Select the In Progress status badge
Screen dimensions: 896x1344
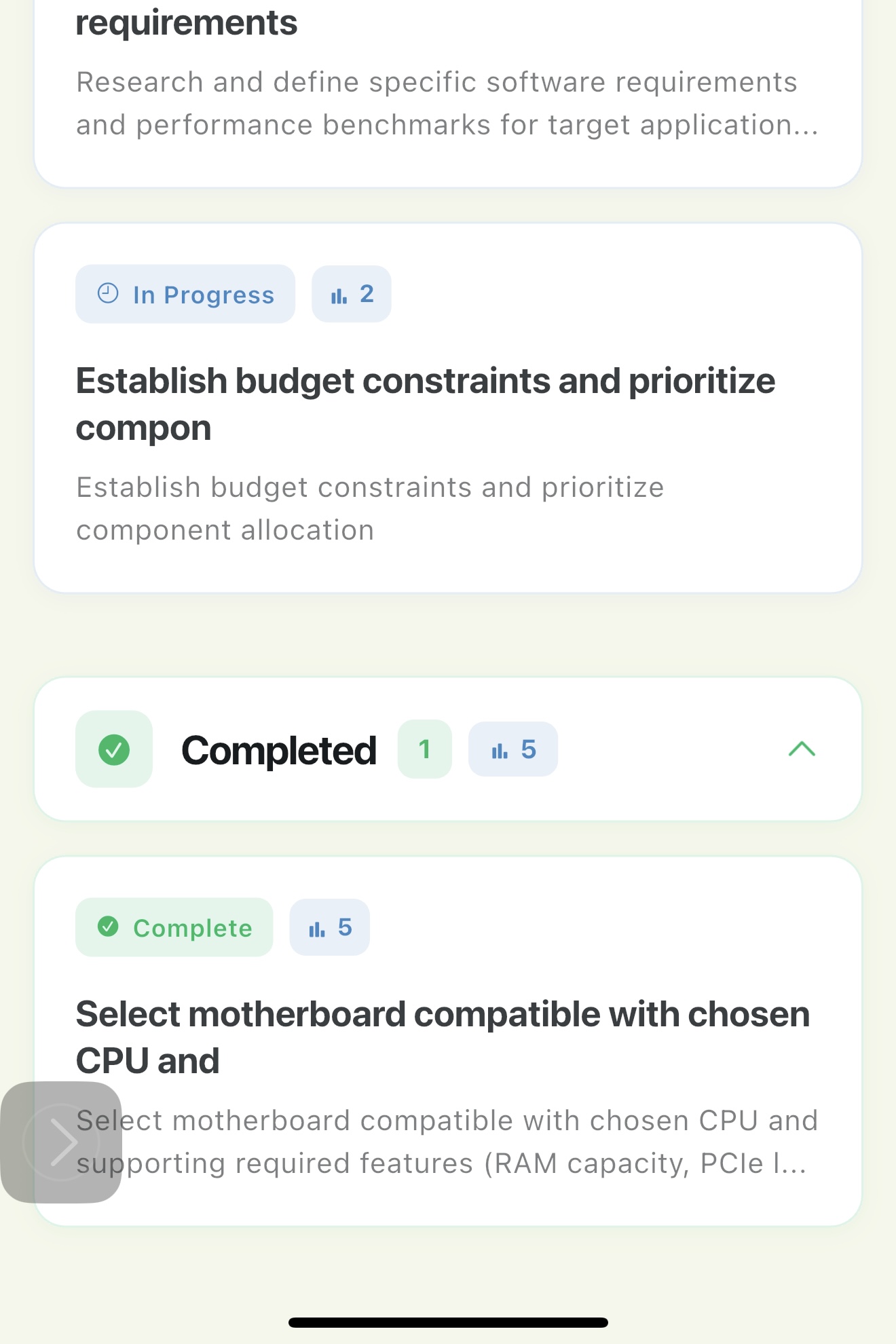point(185,294)
